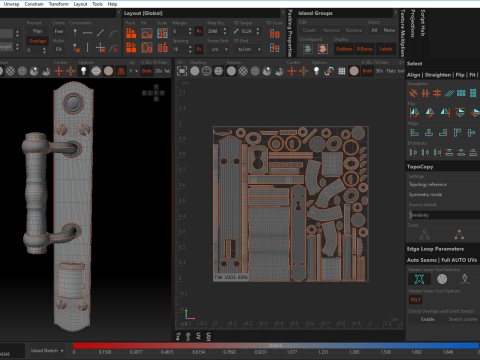This screenshot has width=480, height=360.
Task: Open the Constrain menu
Action: tap(34, 4)
